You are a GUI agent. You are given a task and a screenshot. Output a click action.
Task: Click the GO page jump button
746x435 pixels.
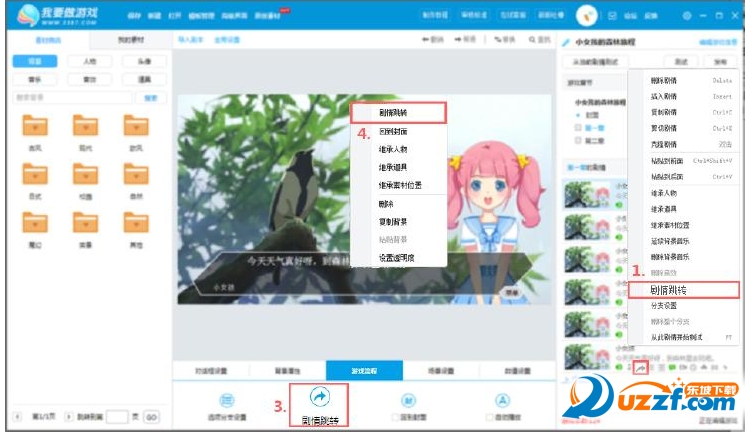(x=151, y=417)
